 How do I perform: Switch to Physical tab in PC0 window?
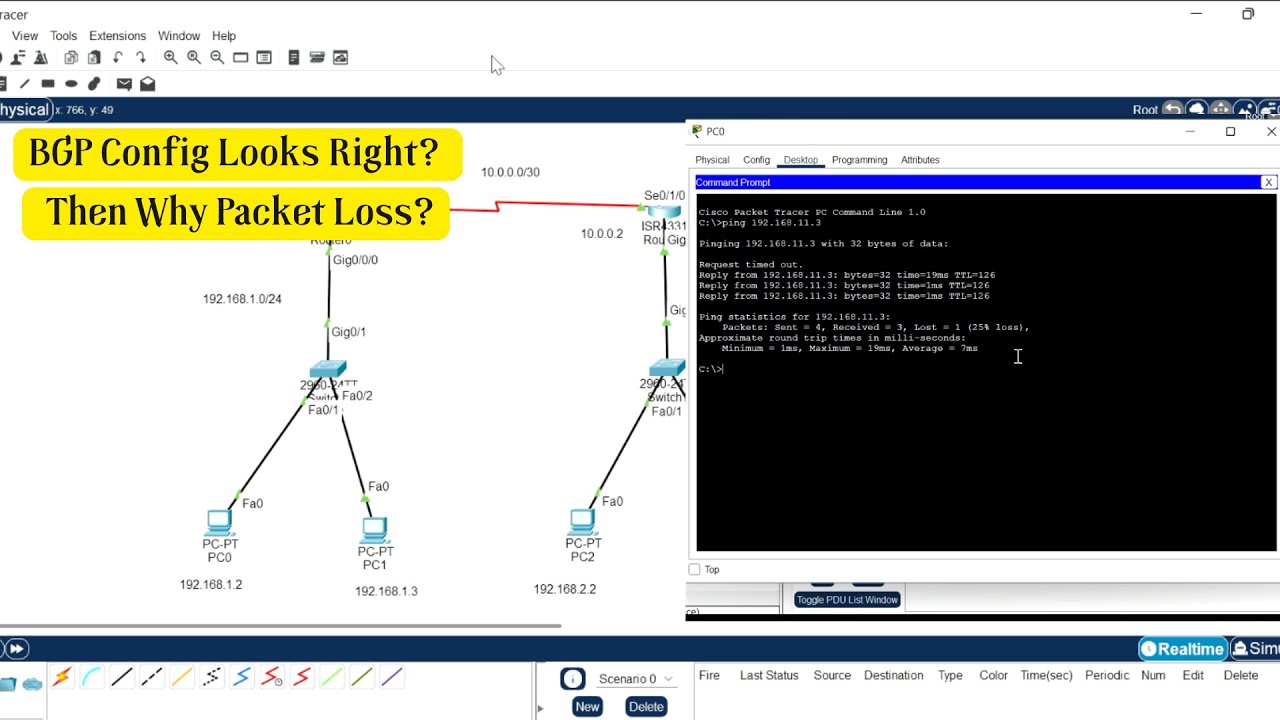pyautogui.click(x=712, y=160)
